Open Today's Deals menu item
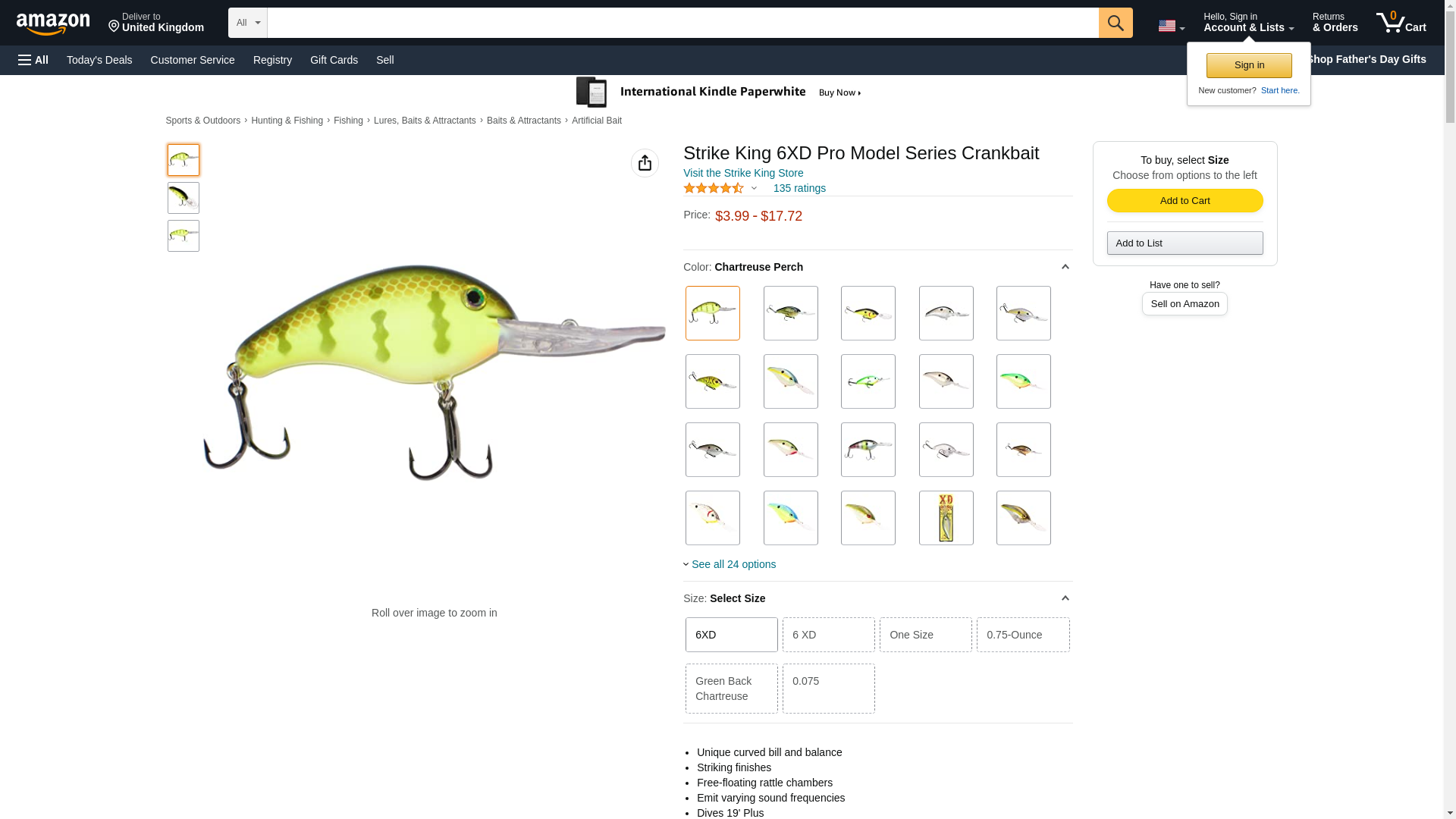This screenshot has width=1456, height=819. (x=99, y=60)
